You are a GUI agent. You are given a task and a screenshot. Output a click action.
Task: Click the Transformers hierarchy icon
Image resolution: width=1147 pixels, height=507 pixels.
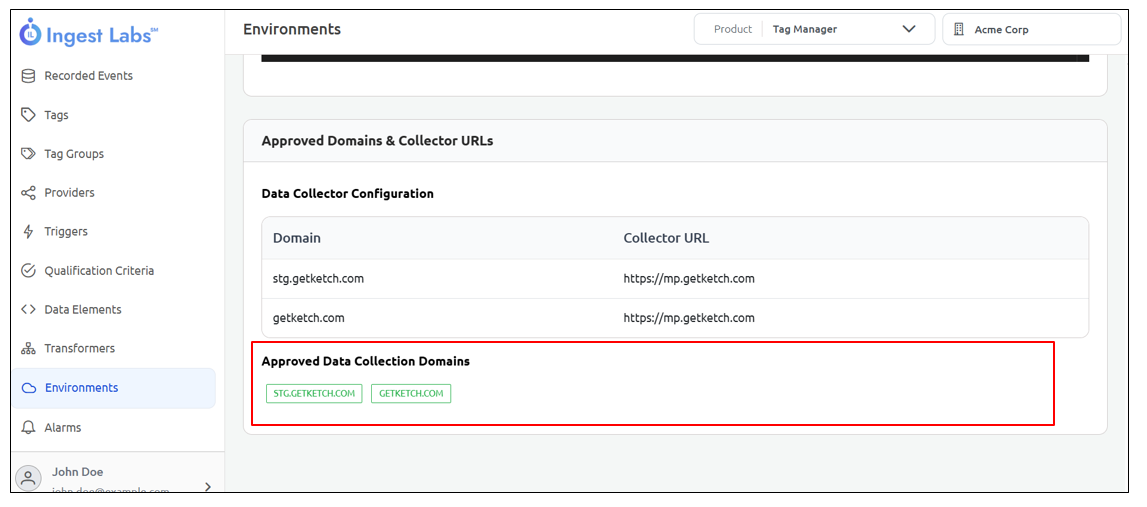tap(28, 349)
